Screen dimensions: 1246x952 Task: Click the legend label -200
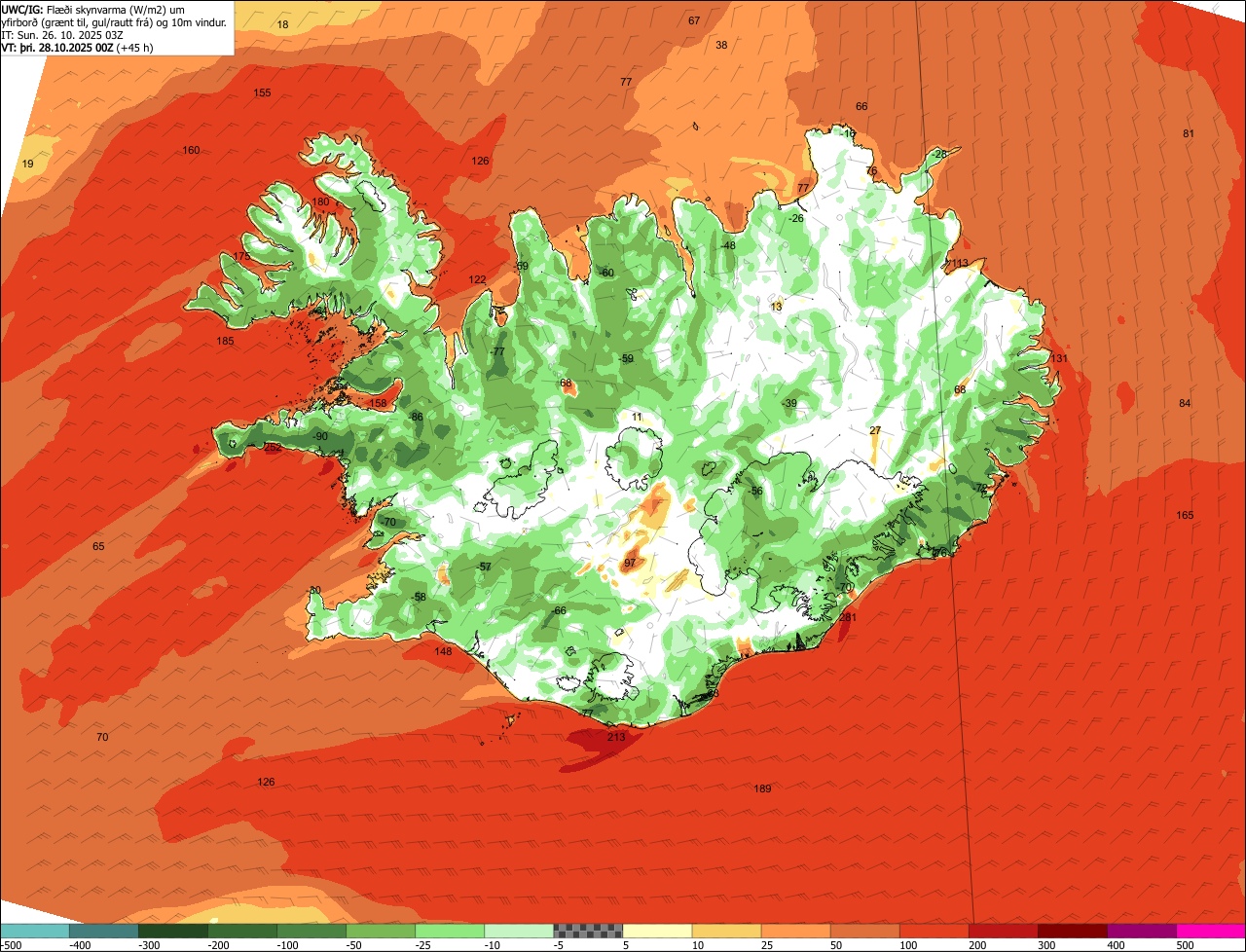[x=218, y=945]
